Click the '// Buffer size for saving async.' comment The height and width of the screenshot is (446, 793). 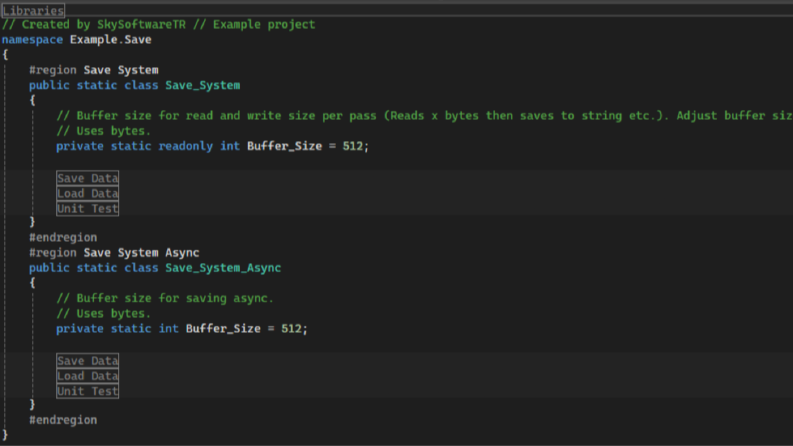click(x=165, y=298)
